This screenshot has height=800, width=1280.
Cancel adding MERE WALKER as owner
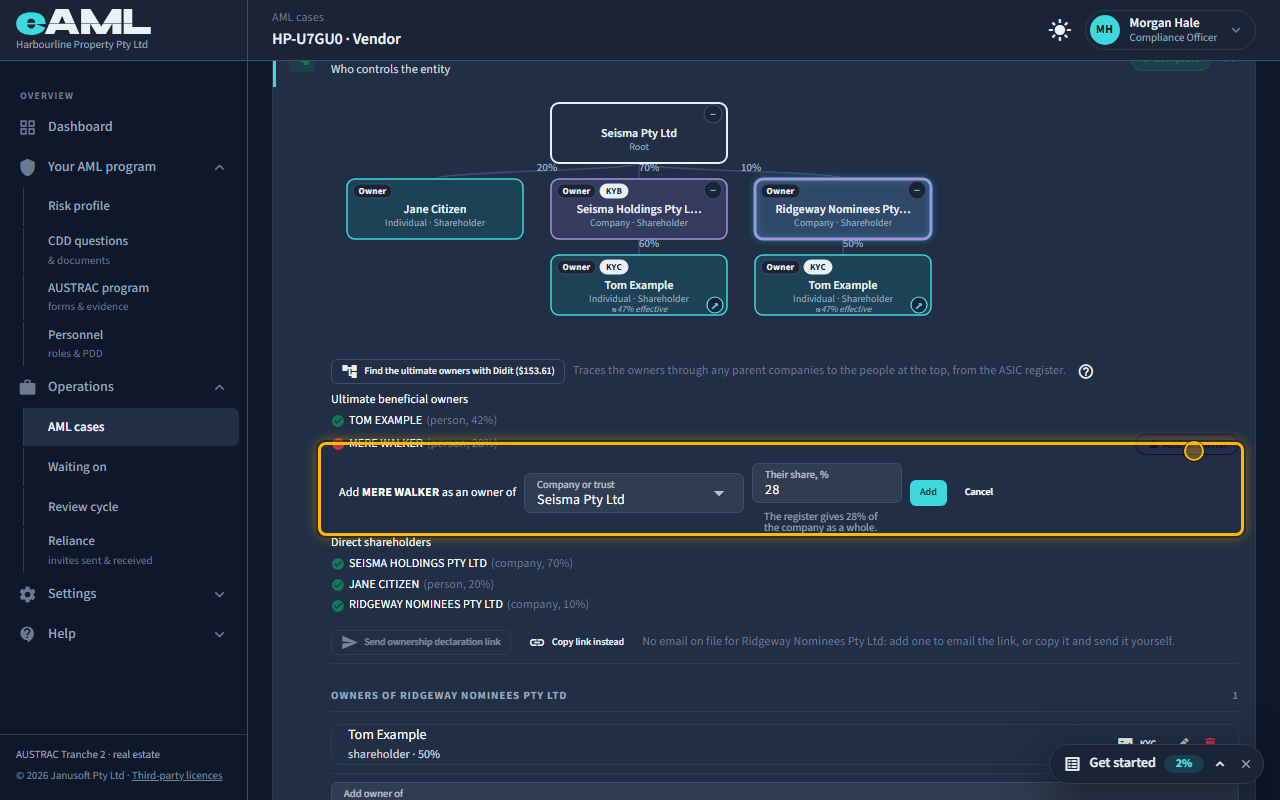tap(979, 492)
